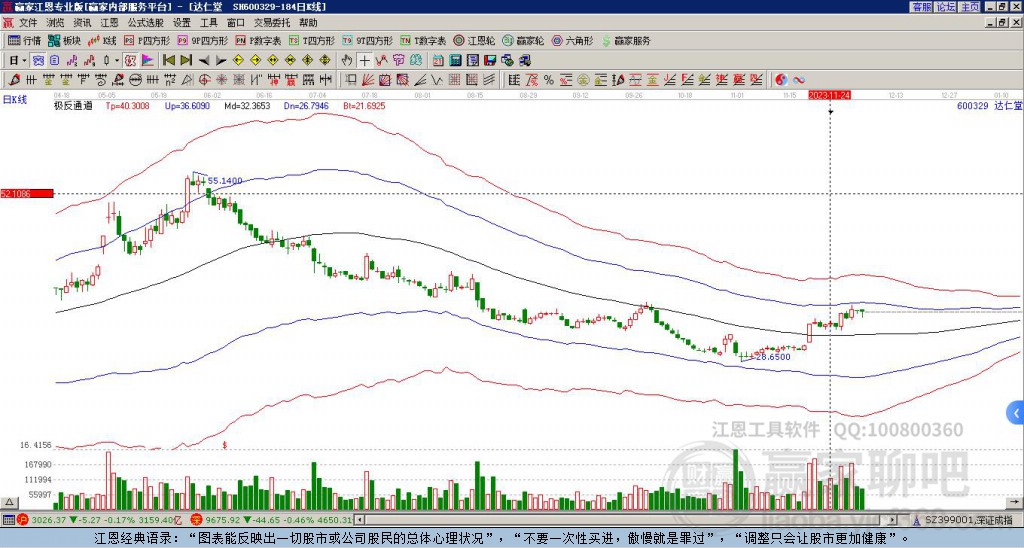Click the 极反通道 indicator label
1024x548 pixels.
(x=72, y=105)
